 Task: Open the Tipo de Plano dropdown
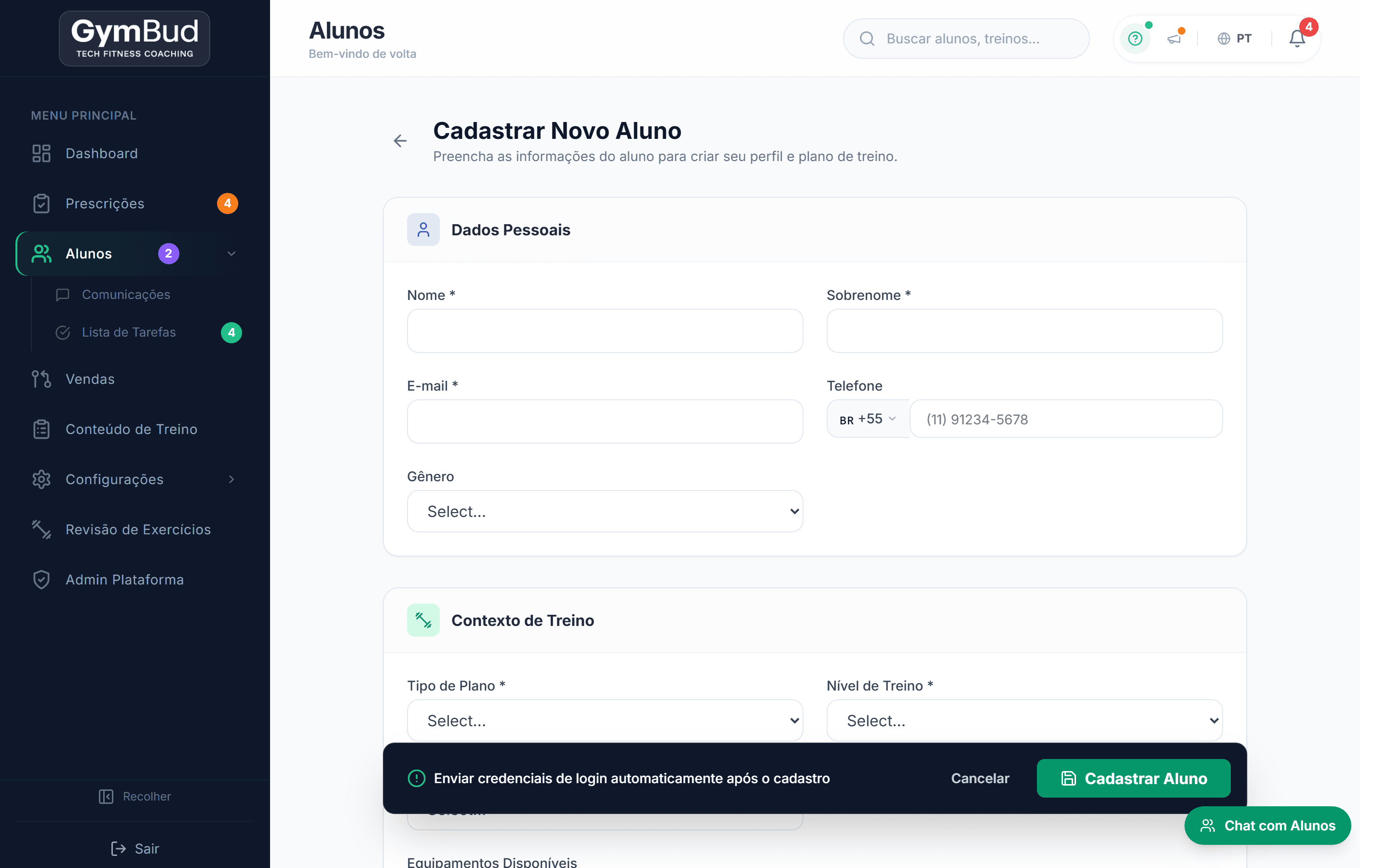coord(605,720)
